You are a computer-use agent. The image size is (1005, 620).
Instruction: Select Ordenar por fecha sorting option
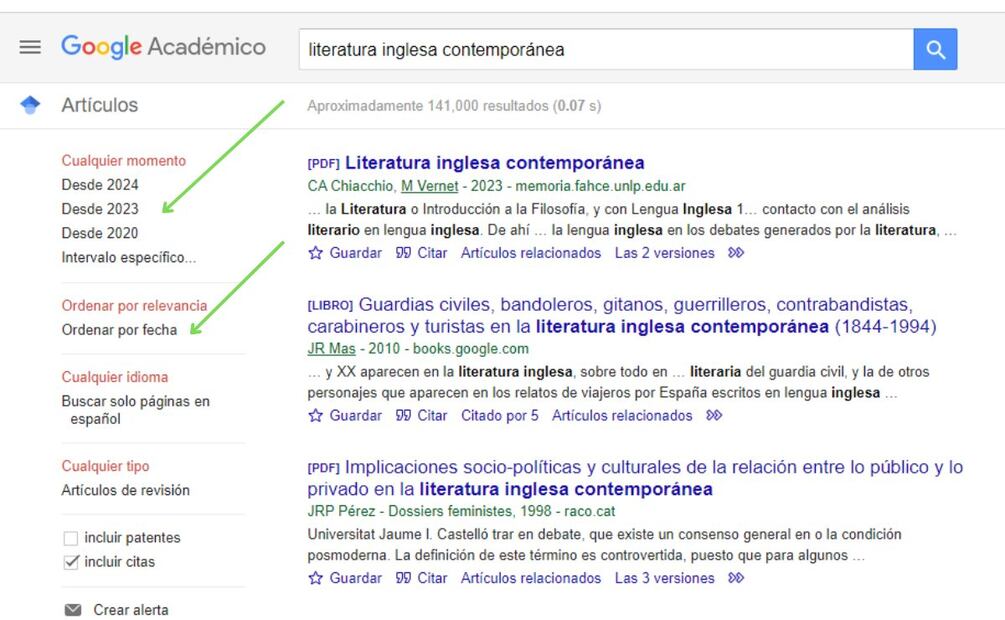(x=119, y=330)
